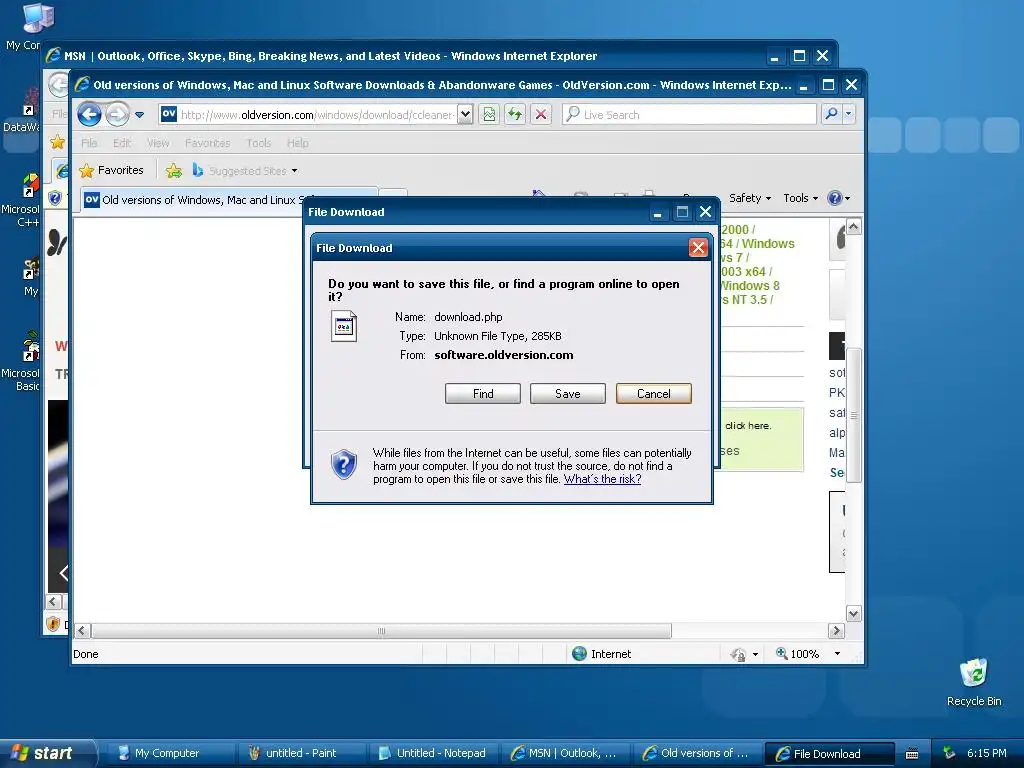Click the network connection tray icon

pos(949,753)
